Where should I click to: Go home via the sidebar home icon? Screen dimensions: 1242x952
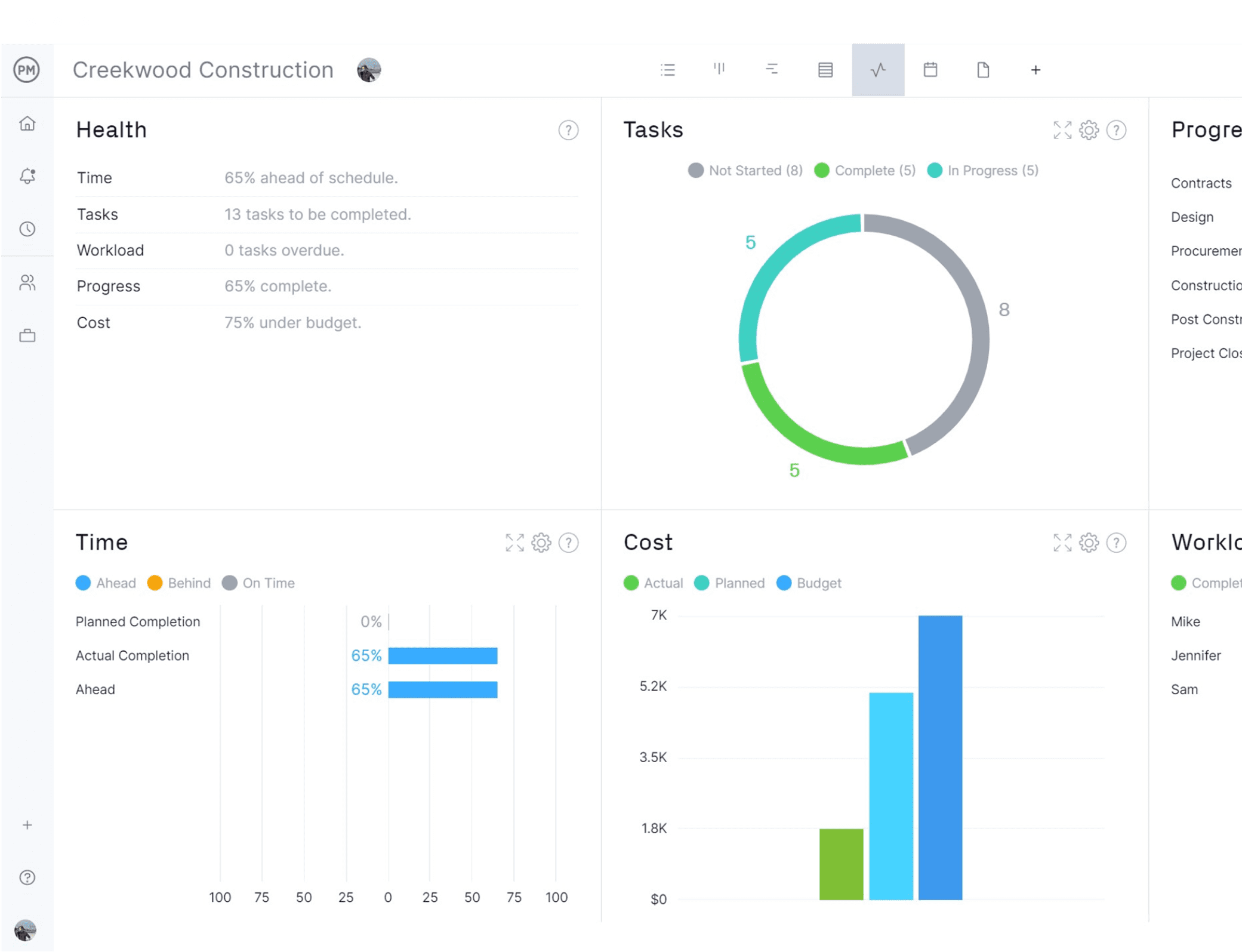point(27,124)
